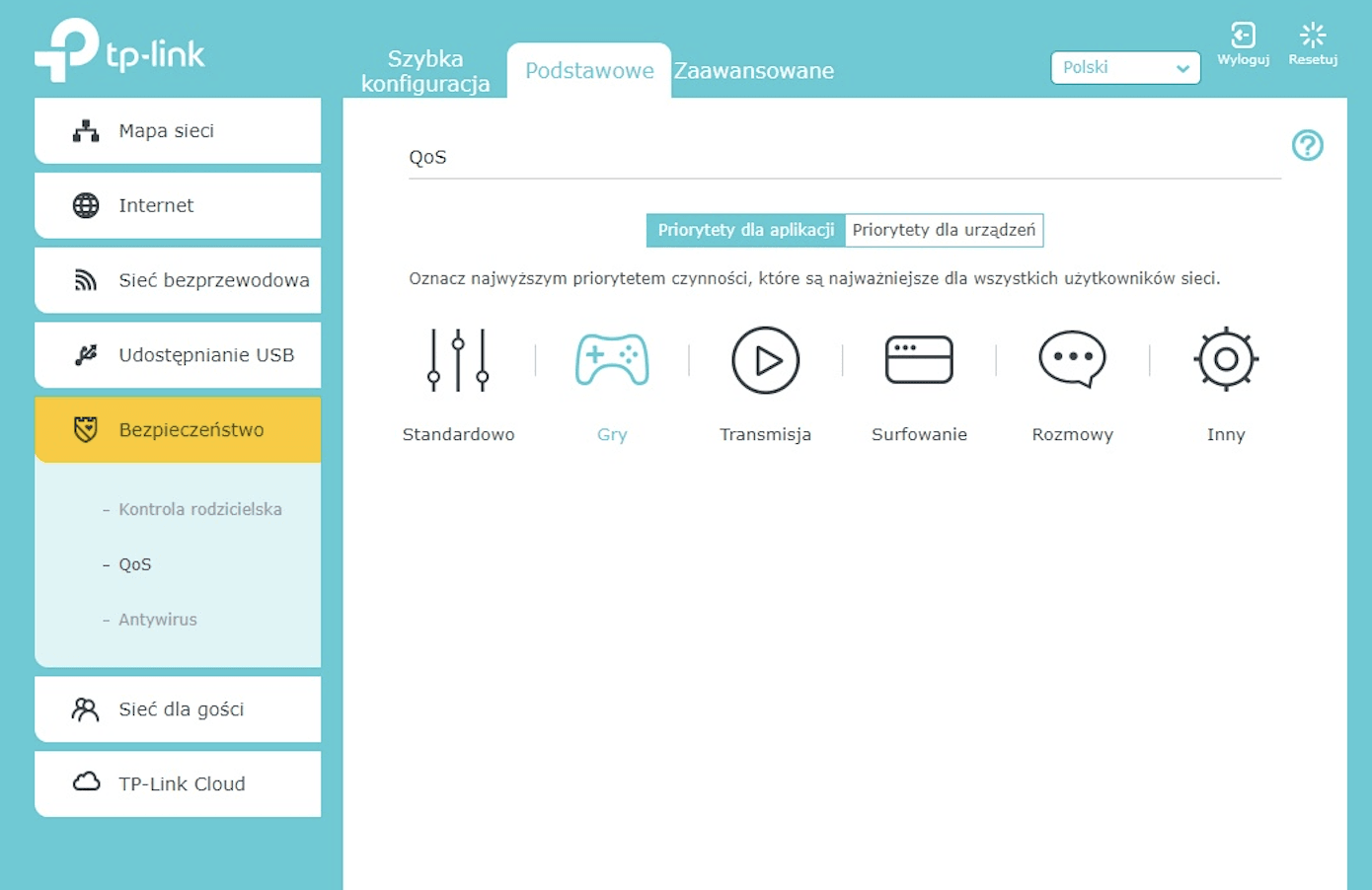
Task: Click the TP-Link logo
Action: [119, 51]
